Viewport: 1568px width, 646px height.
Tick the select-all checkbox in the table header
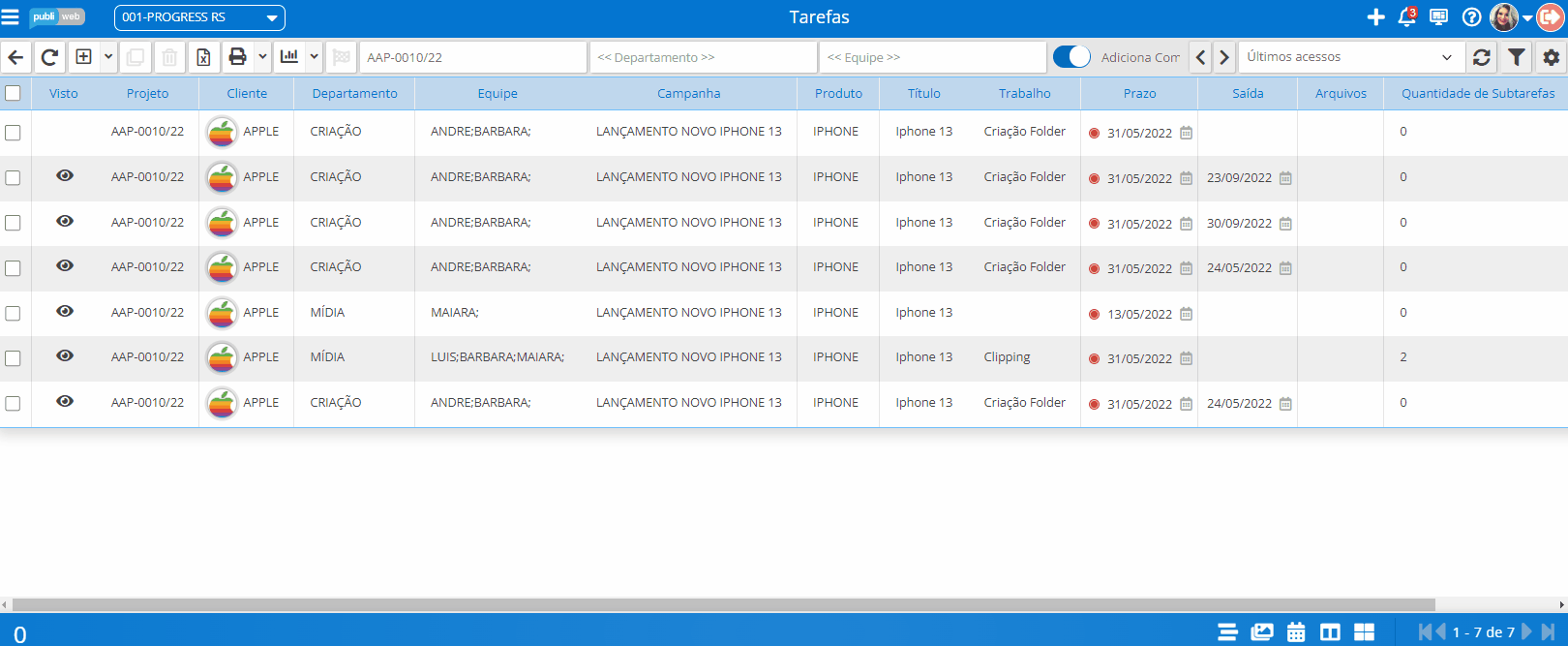(x=13, y=93)
